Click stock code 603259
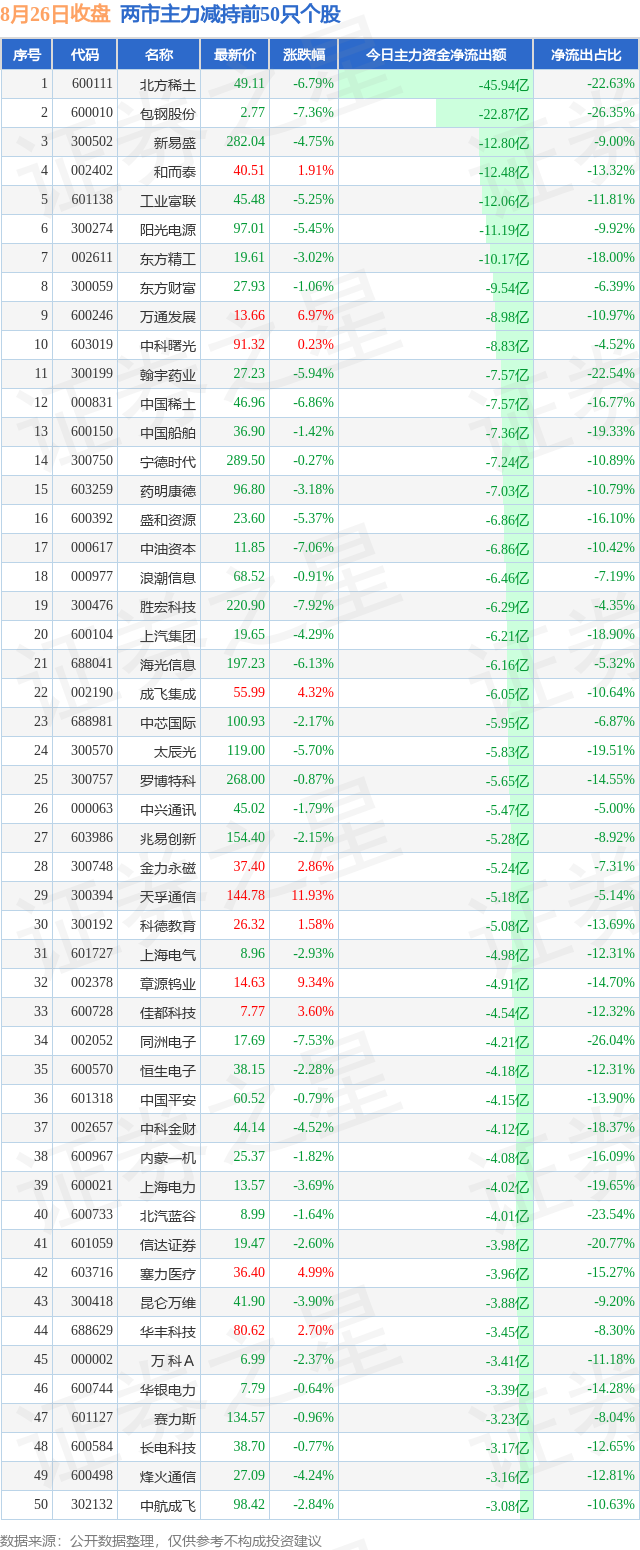 [x=92, y=489]
